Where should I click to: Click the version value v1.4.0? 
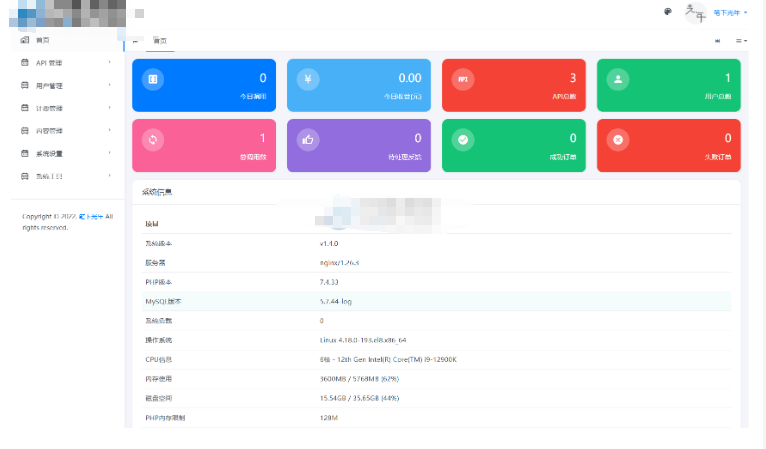click(x=329, y=243)
